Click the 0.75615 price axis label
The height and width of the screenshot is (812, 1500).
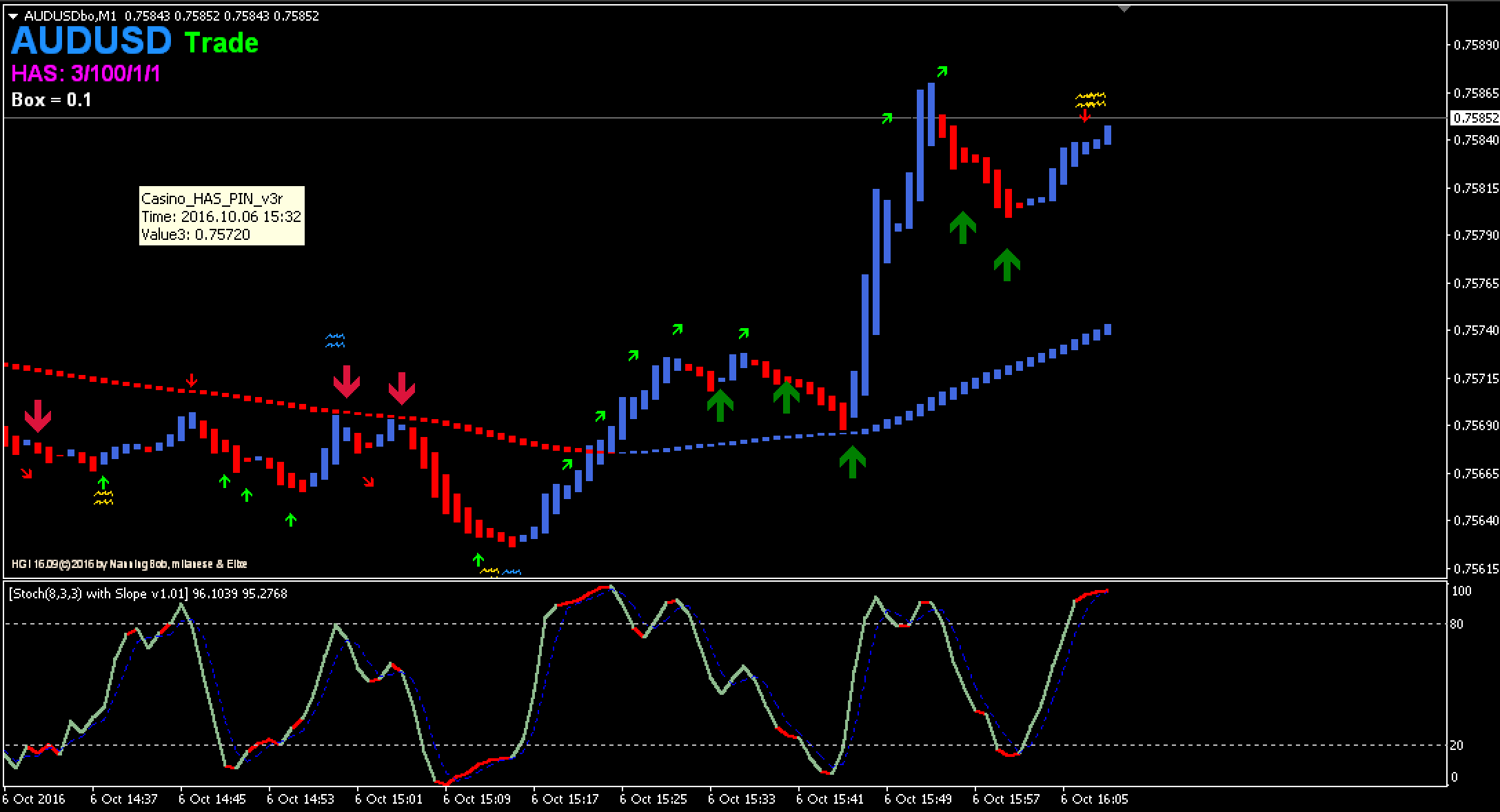pyautogui.click(x=1476, y=569)
